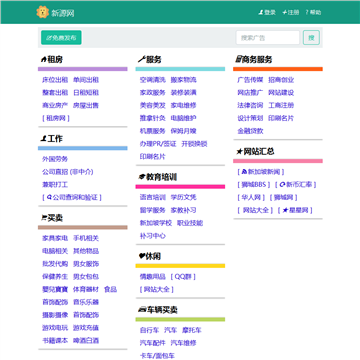Open 男女服饰 category
360x360 pixels.
click(x=86, y=264)
